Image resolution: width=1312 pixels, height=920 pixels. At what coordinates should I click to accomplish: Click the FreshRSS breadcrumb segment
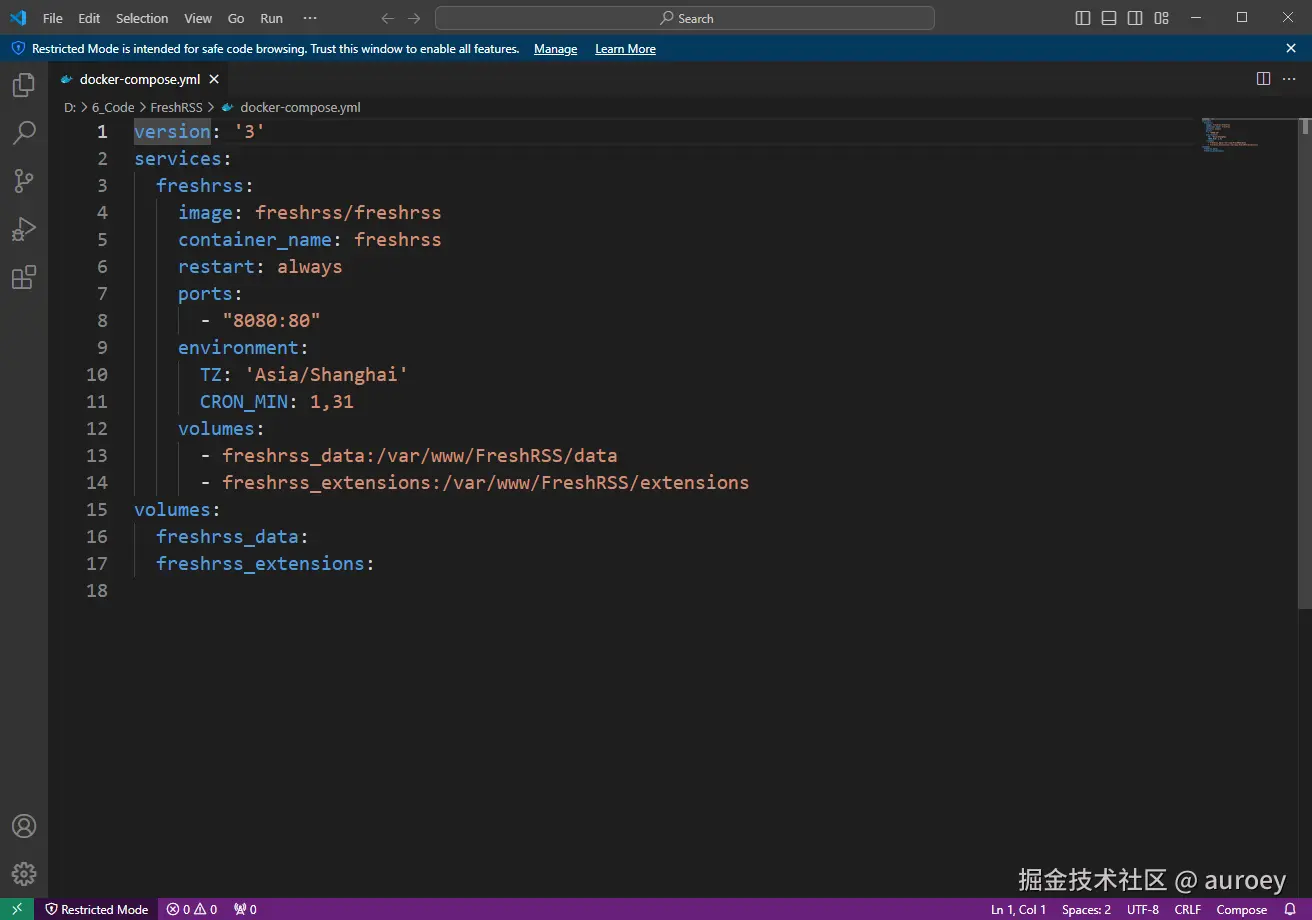tap(176, 107)
